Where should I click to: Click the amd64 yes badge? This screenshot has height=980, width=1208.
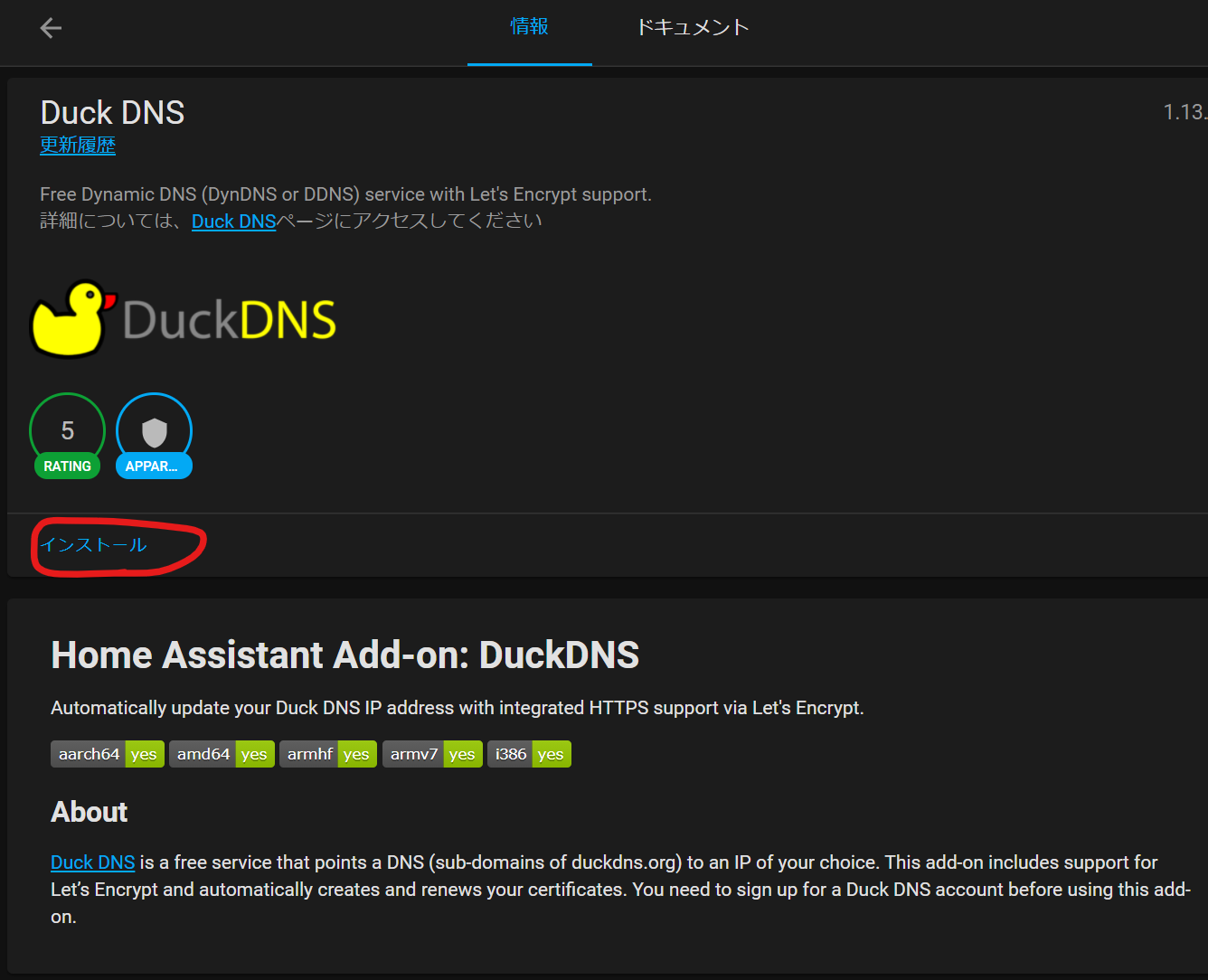click(x=222, y=754)
